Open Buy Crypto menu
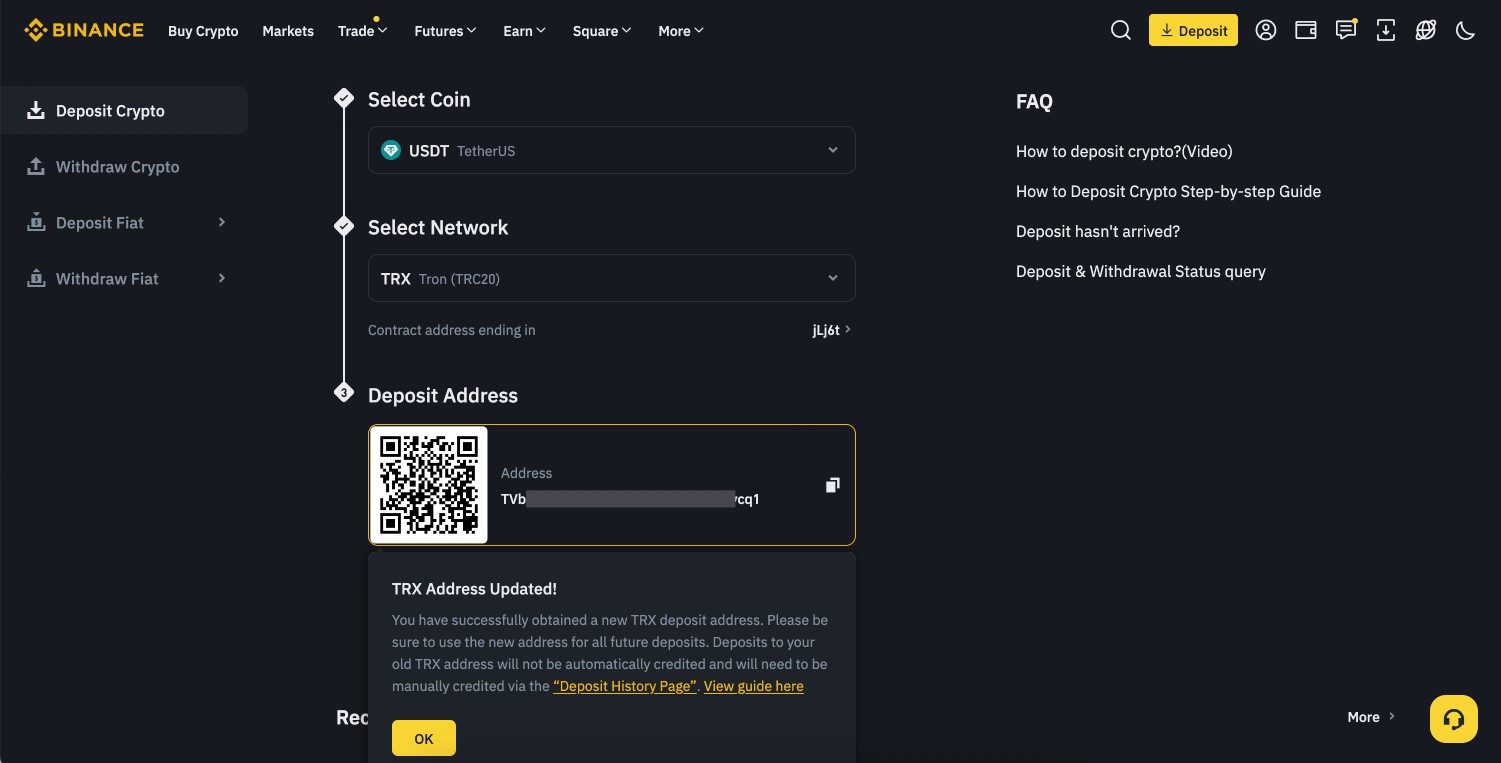The height and width of the screenshot is (763, 1501). (203, 31)
